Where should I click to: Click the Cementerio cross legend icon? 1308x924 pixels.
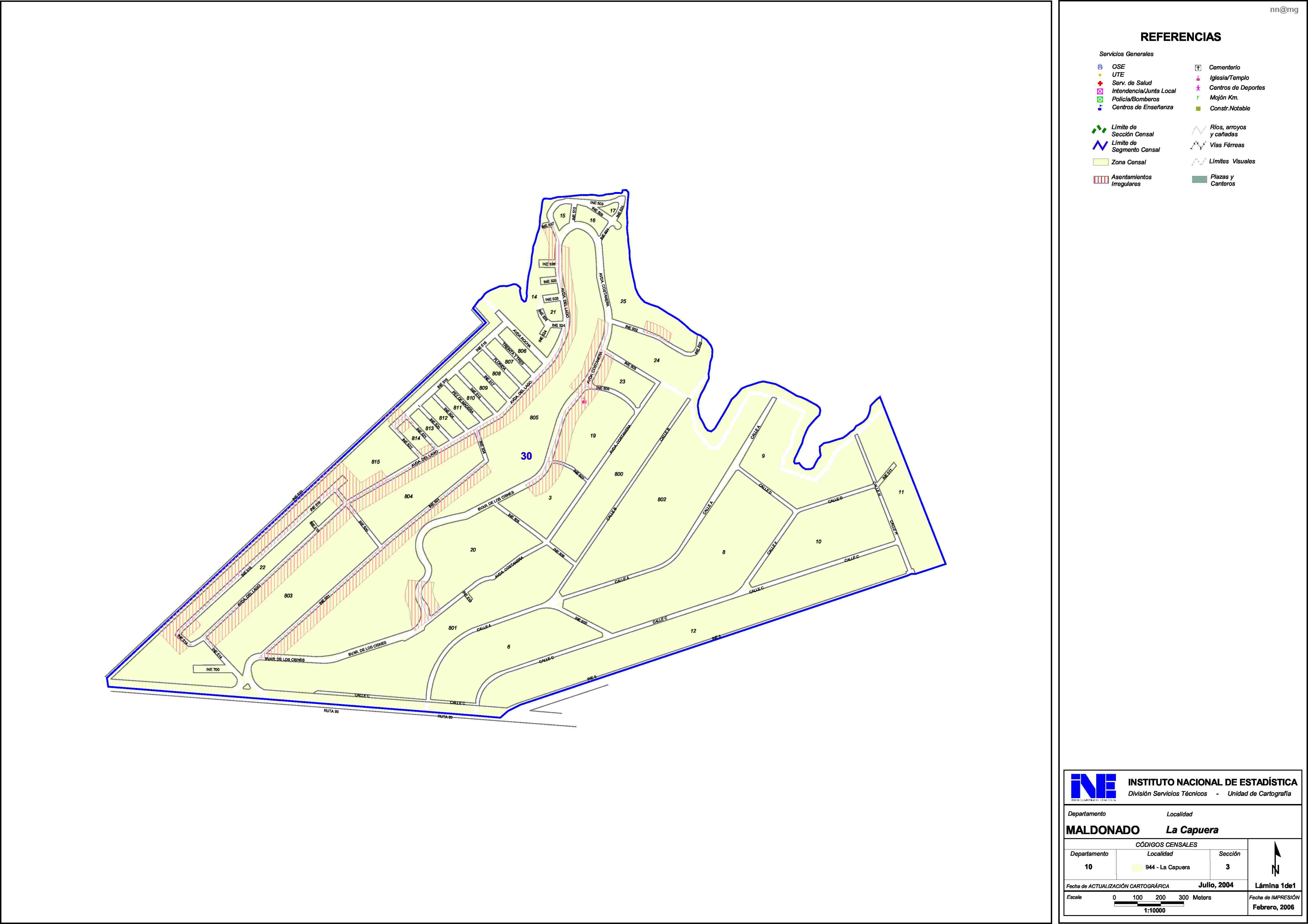[1198, 68]
